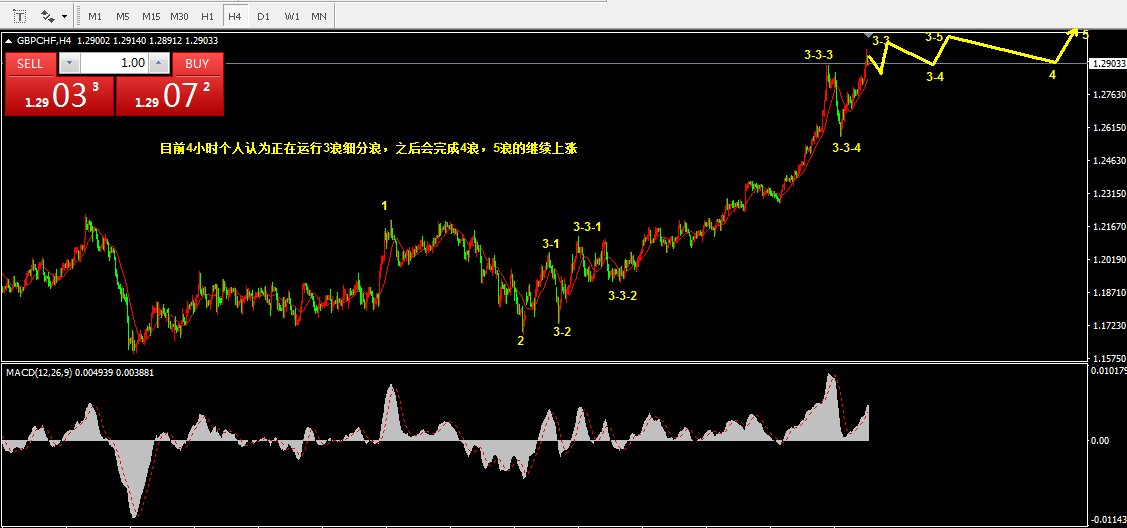Switch chart to H1 timeframe

pyautogui.click(x=207, y=16)
